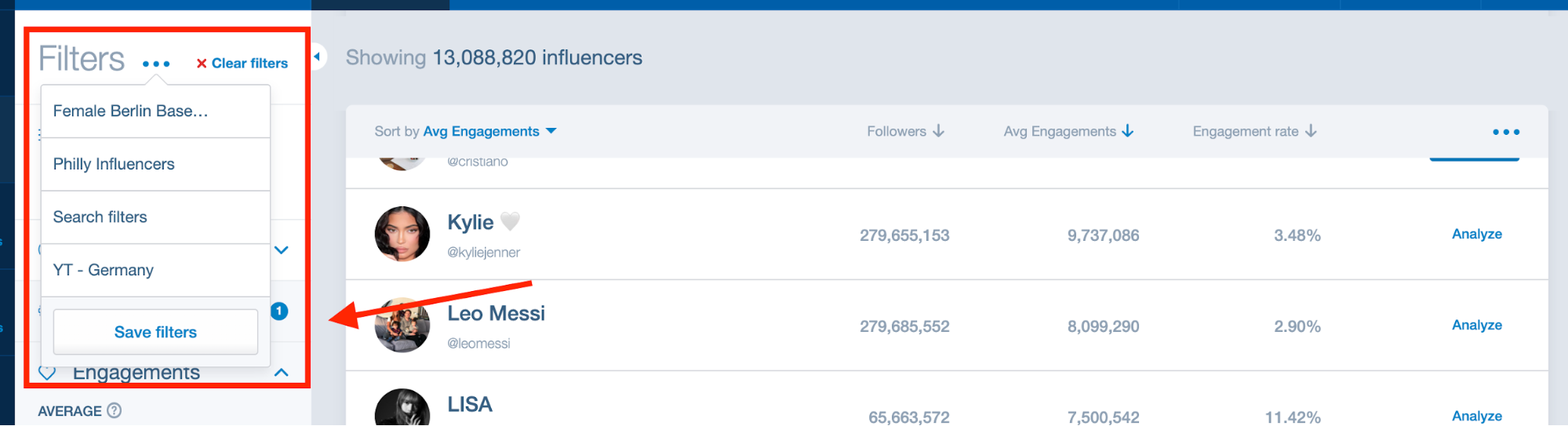
Task: Click the heart badge next to Kylie
Action: pos(511,222)
